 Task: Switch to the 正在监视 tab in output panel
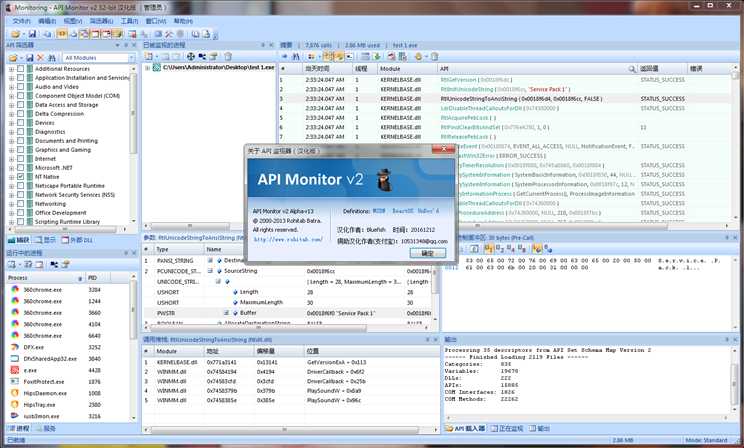coord(507,429)
